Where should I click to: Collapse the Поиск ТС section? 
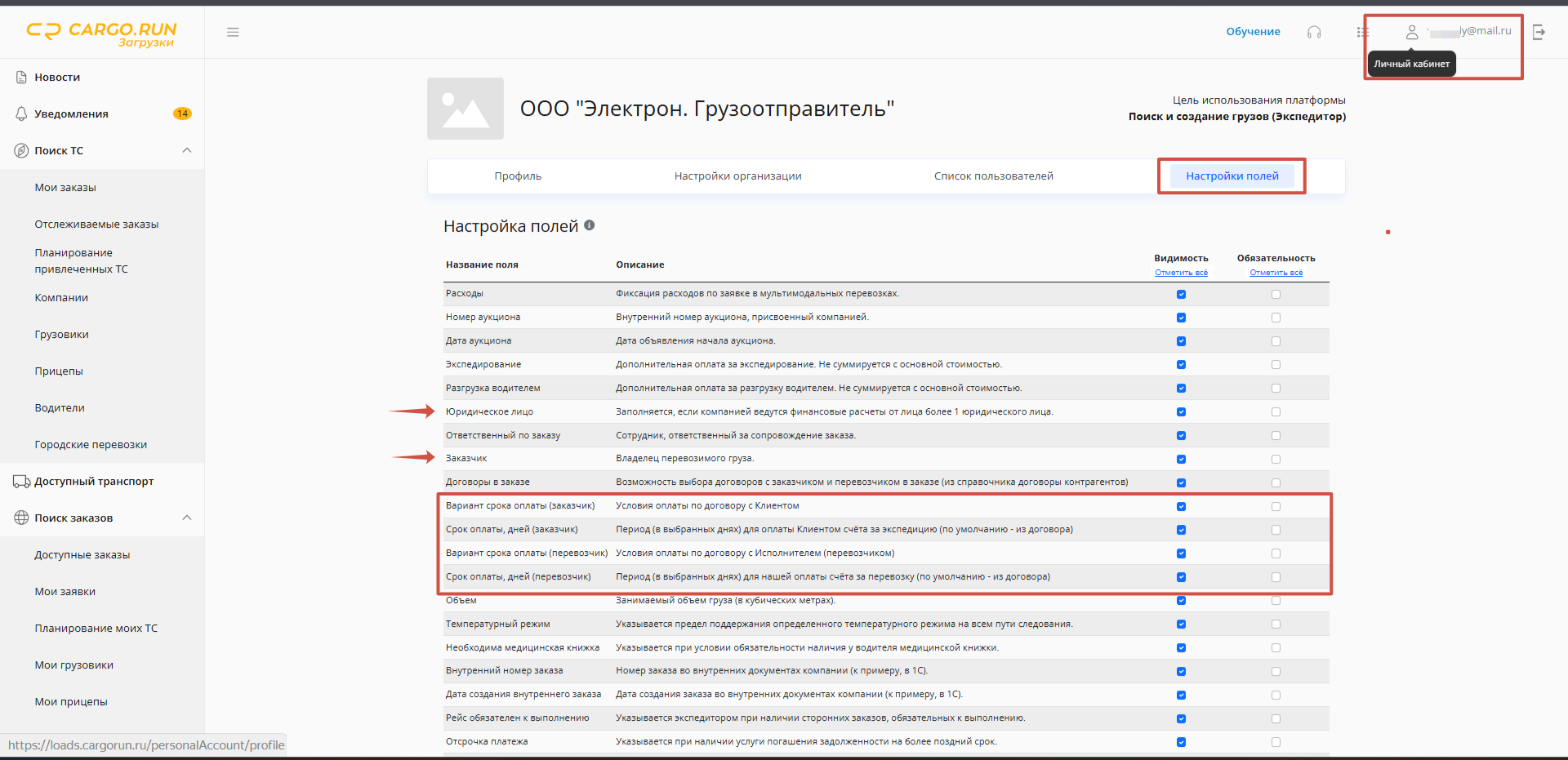click(187, 150)
